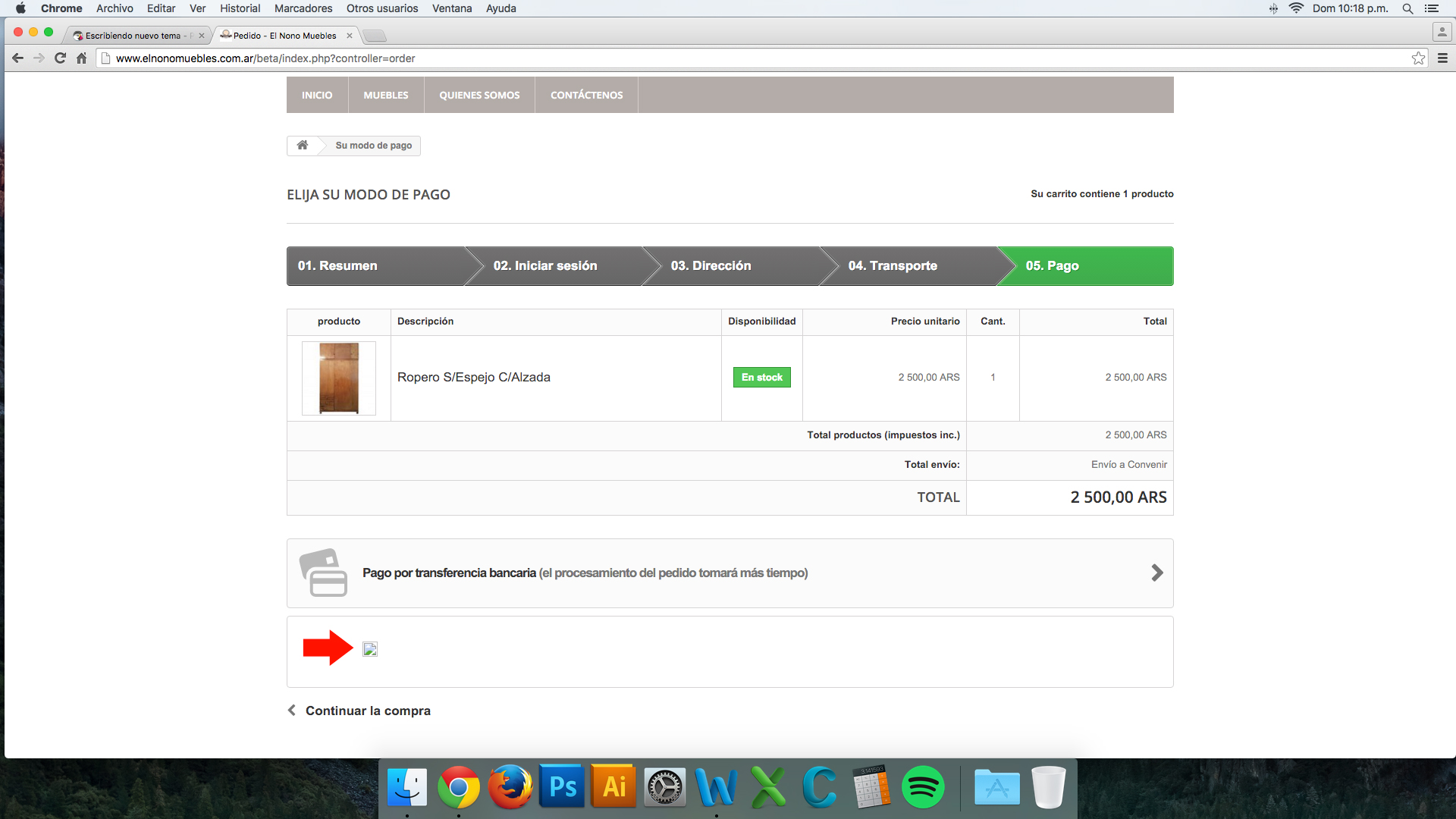Open Spotify from the dock
Viewport: 1456px width, 819px height.
point(922,787)
